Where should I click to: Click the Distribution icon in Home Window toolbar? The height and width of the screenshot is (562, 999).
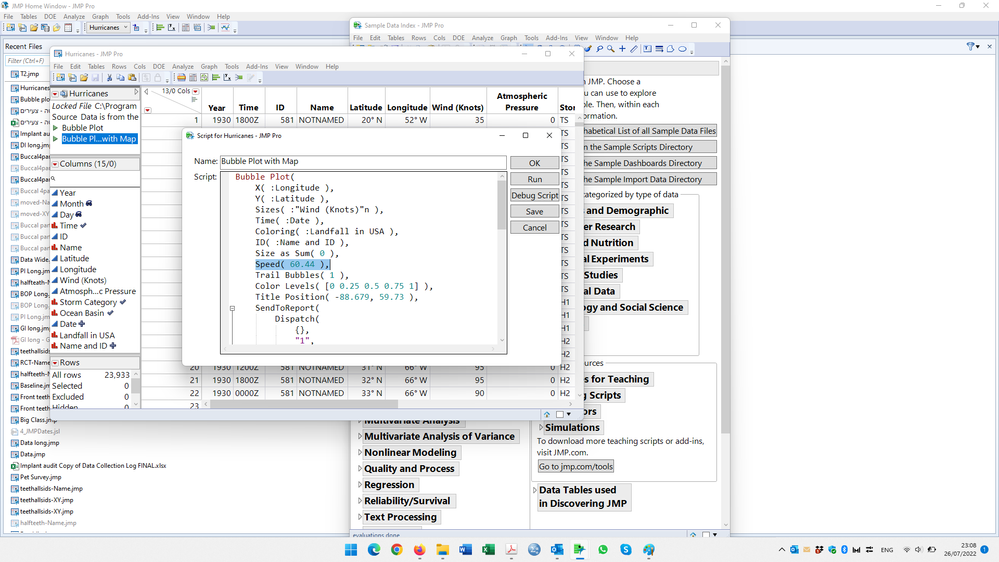coord(161,28)
